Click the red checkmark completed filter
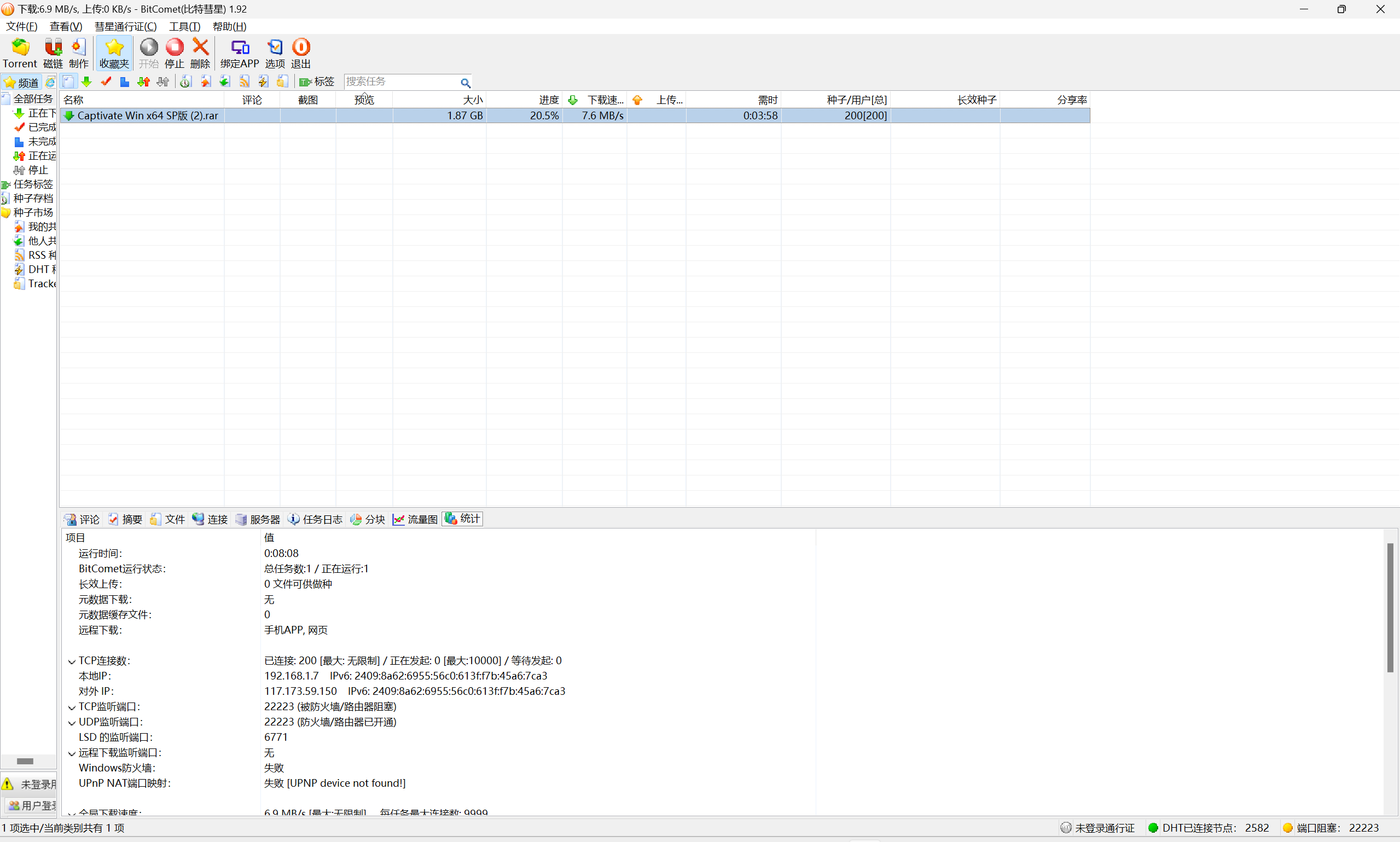Screen dimensions: 1400x842 [106, 82]
